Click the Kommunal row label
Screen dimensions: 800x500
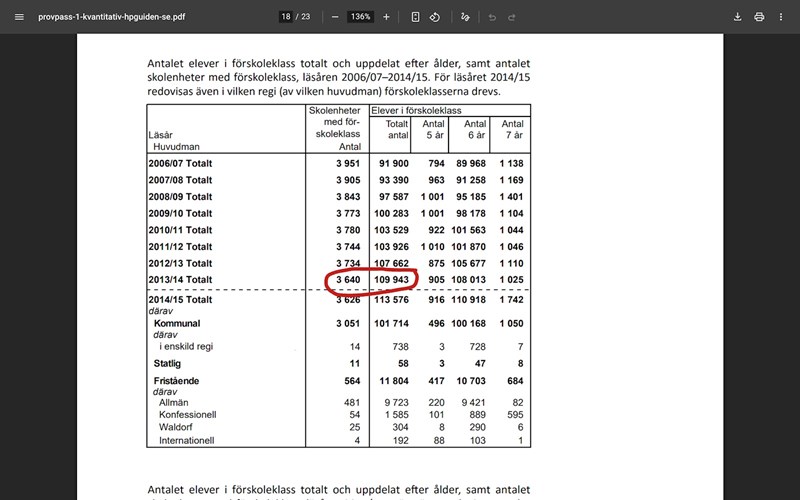pyautogui.click(x=176, y=324)
